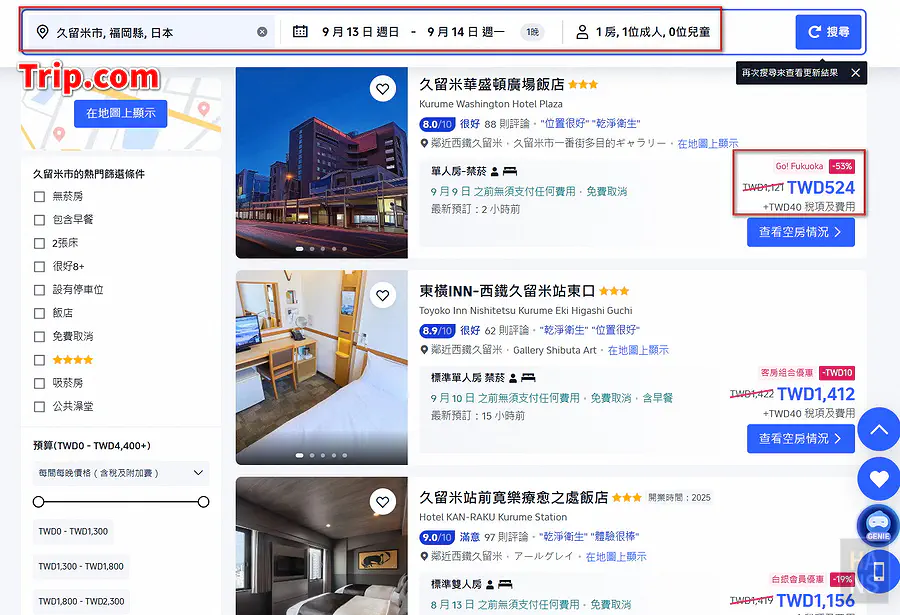
Task: Open Washington Hotel 在地圖上顯示 link
Action: pyautogui.click(x=708, y=144)
